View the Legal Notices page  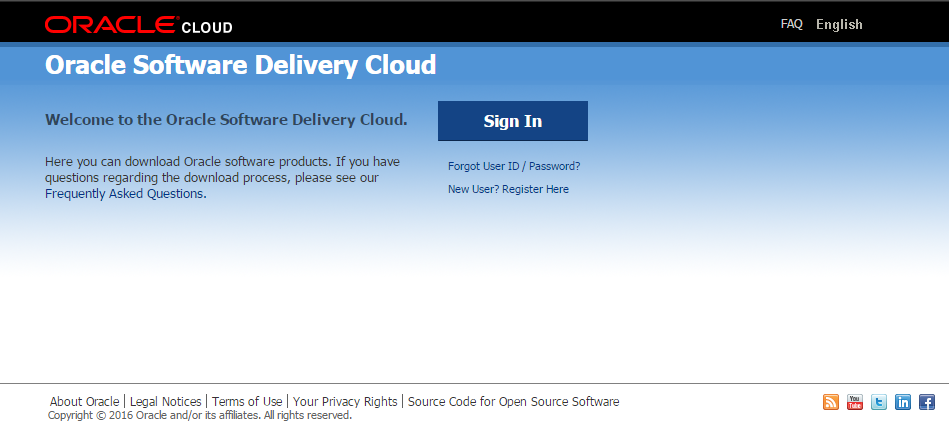165,402
